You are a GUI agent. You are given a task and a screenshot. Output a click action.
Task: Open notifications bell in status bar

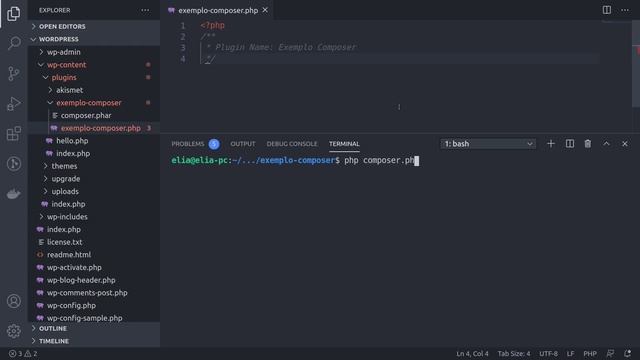click(627, 353)
